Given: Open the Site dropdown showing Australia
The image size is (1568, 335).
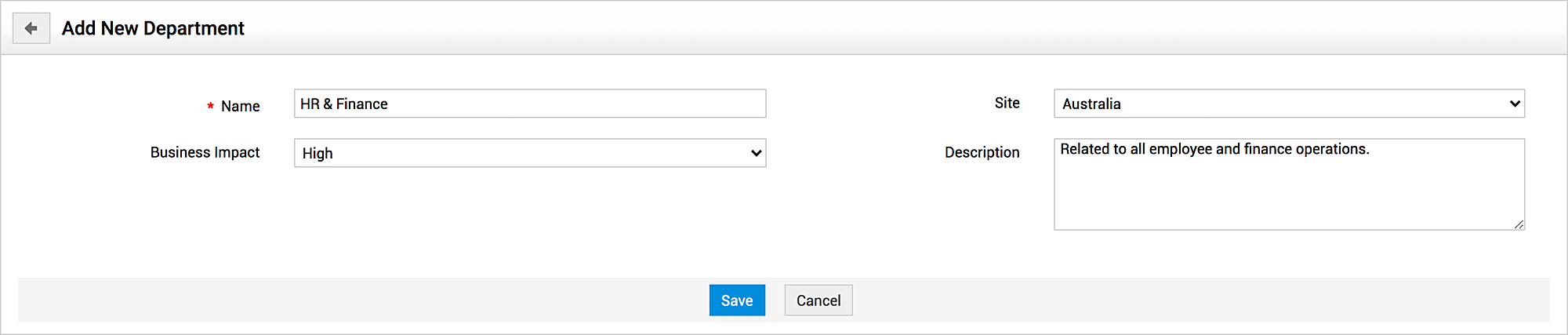Looking at the screenshot, I should click(1288, 104).
